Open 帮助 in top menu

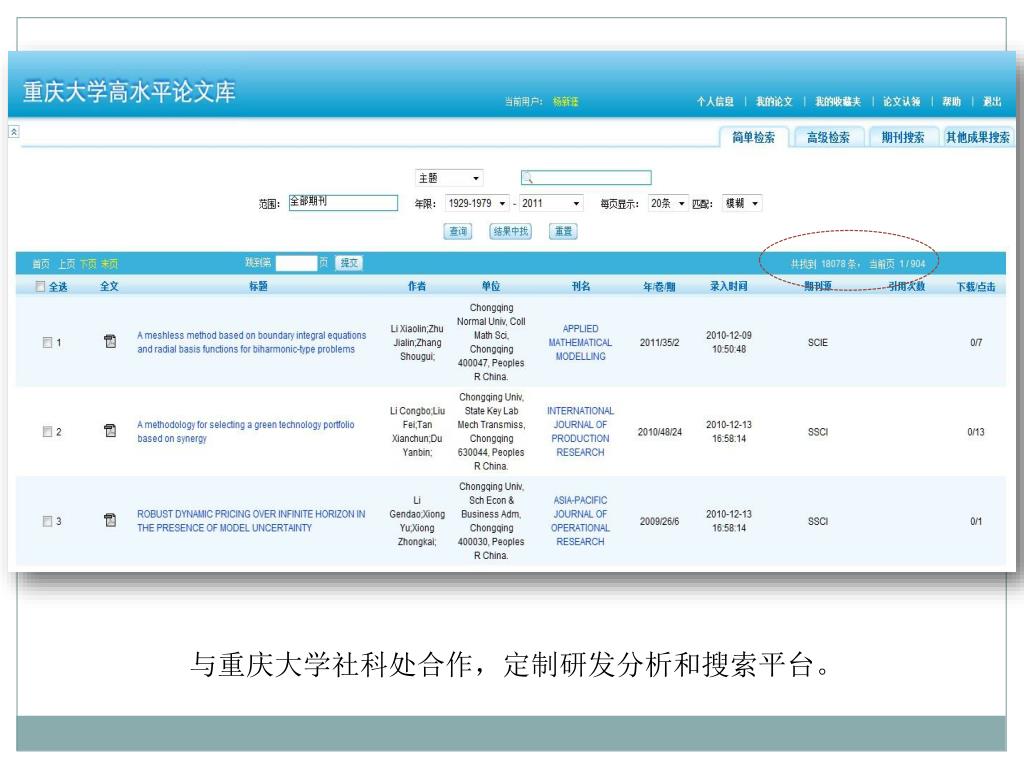click(x=952, y=101)
